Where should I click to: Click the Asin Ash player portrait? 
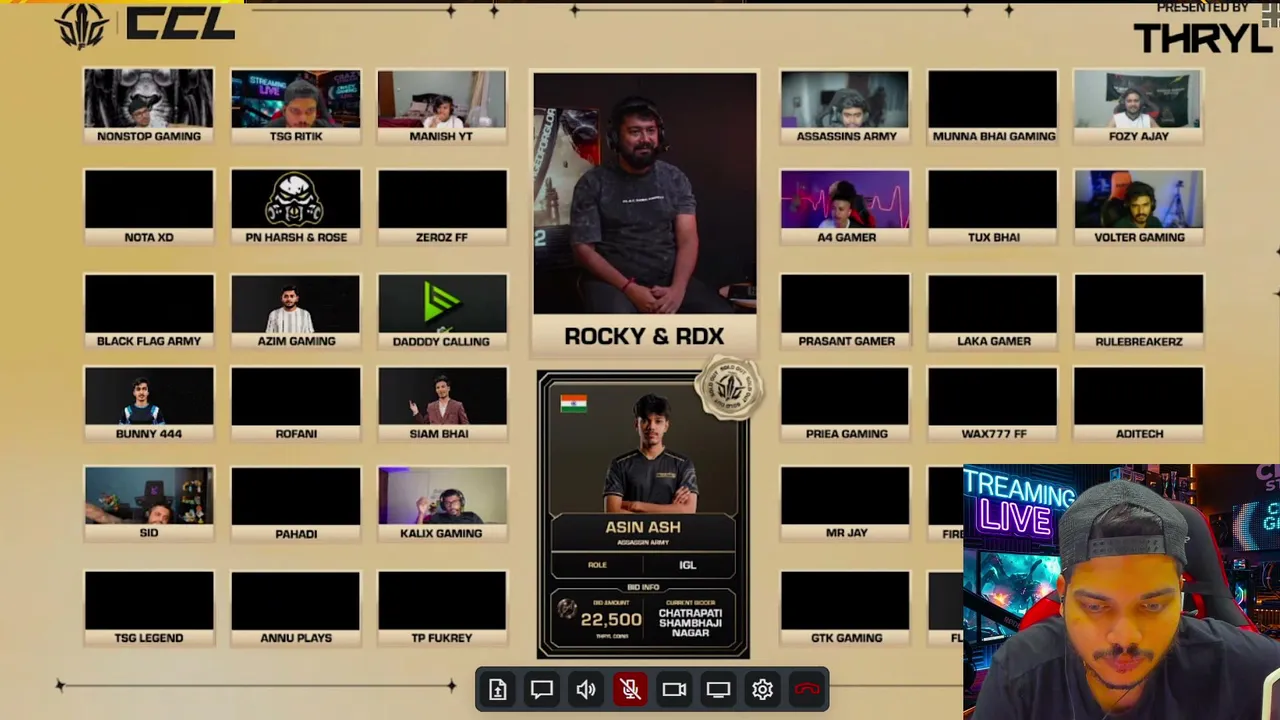tap(650, 452)
